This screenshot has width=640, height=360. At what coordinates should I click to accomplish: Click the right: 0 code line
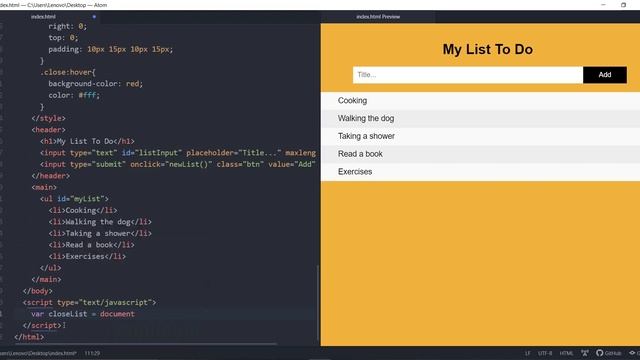pos(67,26)
